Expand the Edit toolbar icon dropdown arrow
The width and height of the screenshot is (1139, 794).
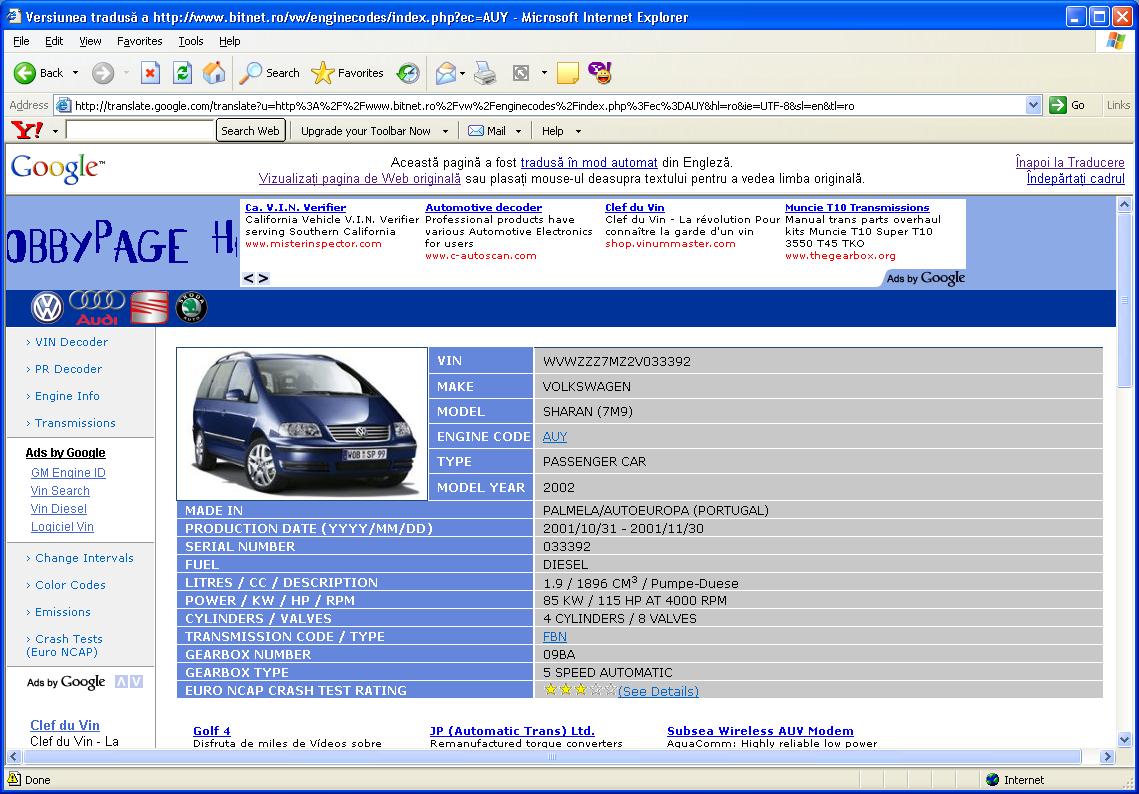click(544, 73)
